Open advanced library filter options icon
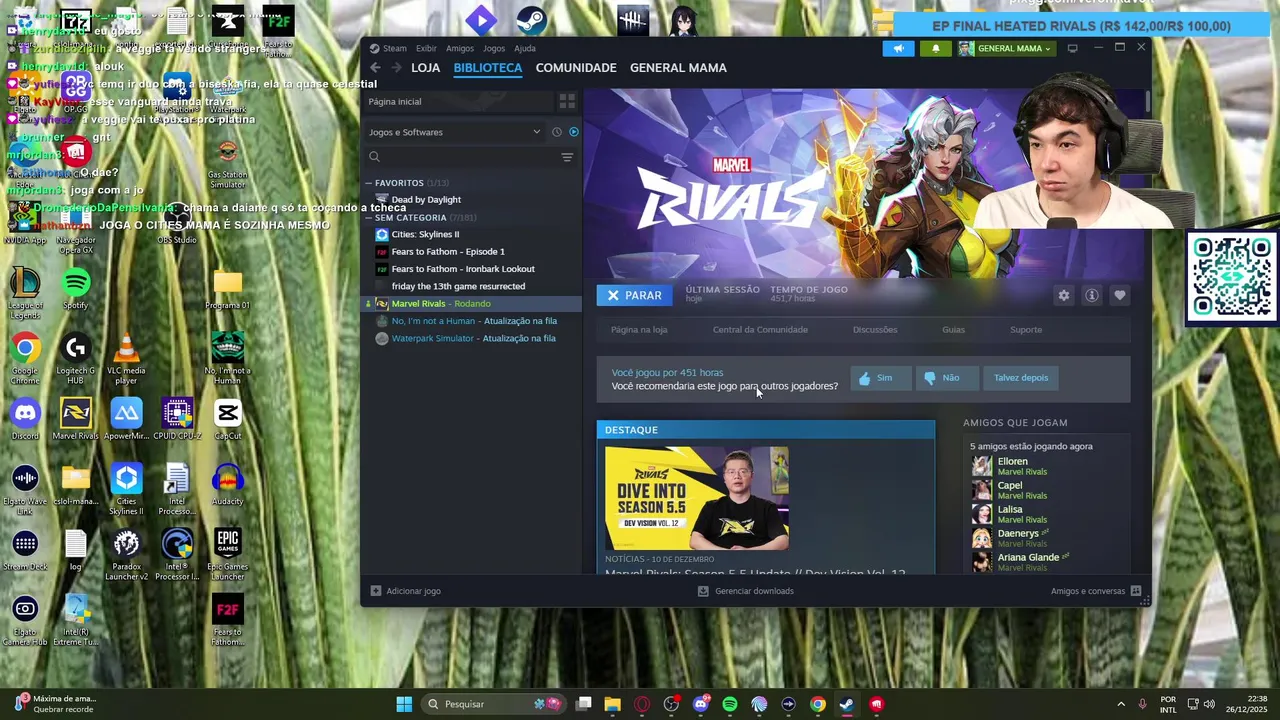This screenshot has width=1280, height=720. pyautogui.click(x=567, y=157)
